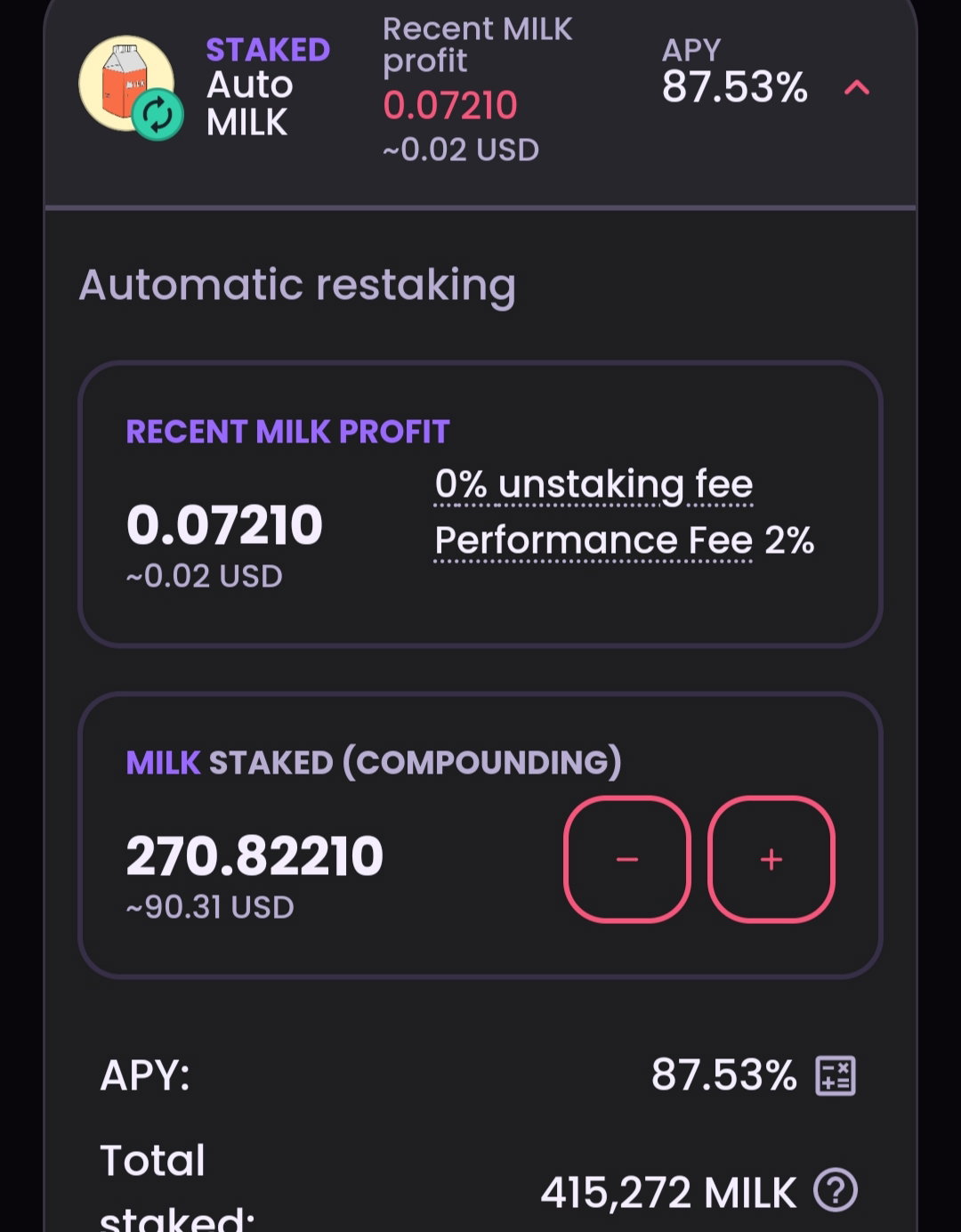
Task: Click the green auto-compound refresh badge
Action: pos(157,116)
